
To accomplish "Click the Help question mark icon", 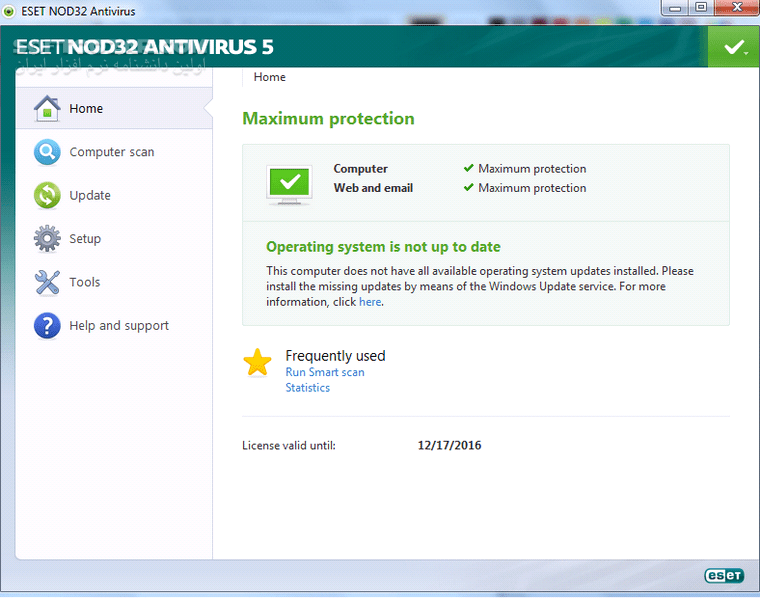I will (47, 326).
